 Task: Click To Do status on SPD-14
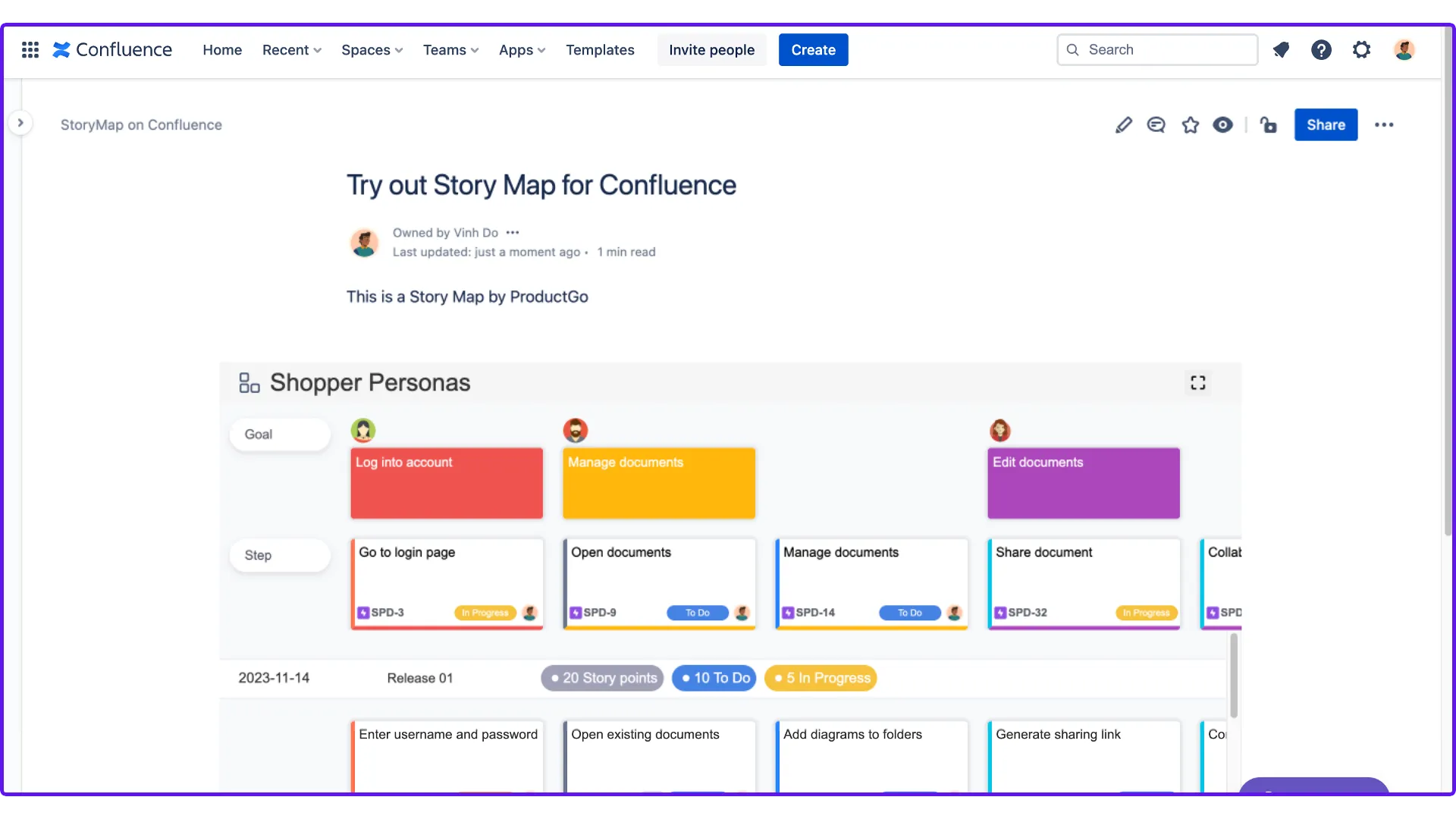click(x=910, y=613)
